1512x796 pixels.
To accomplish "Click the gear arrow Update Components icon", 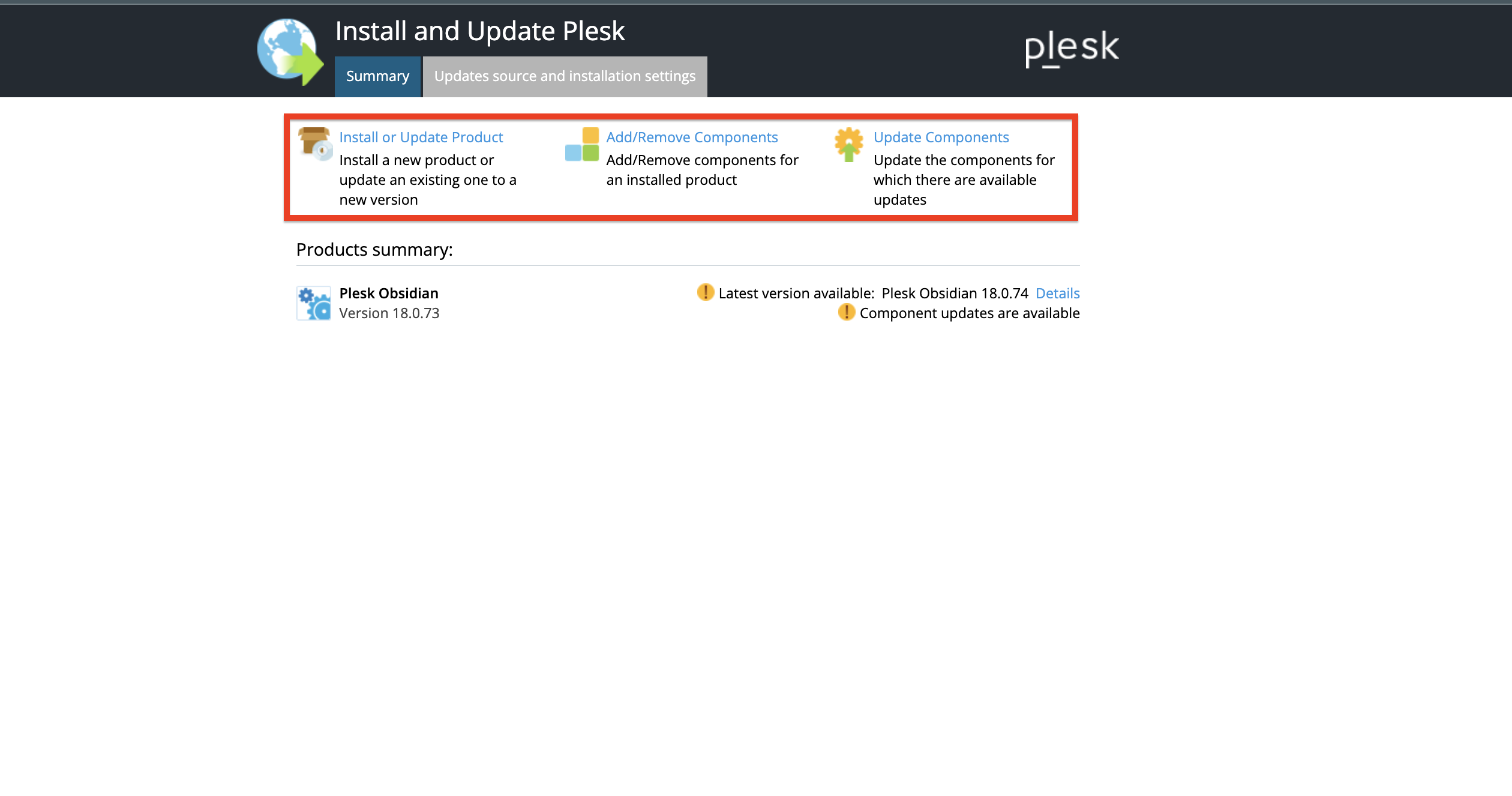I will pos(849,144).
